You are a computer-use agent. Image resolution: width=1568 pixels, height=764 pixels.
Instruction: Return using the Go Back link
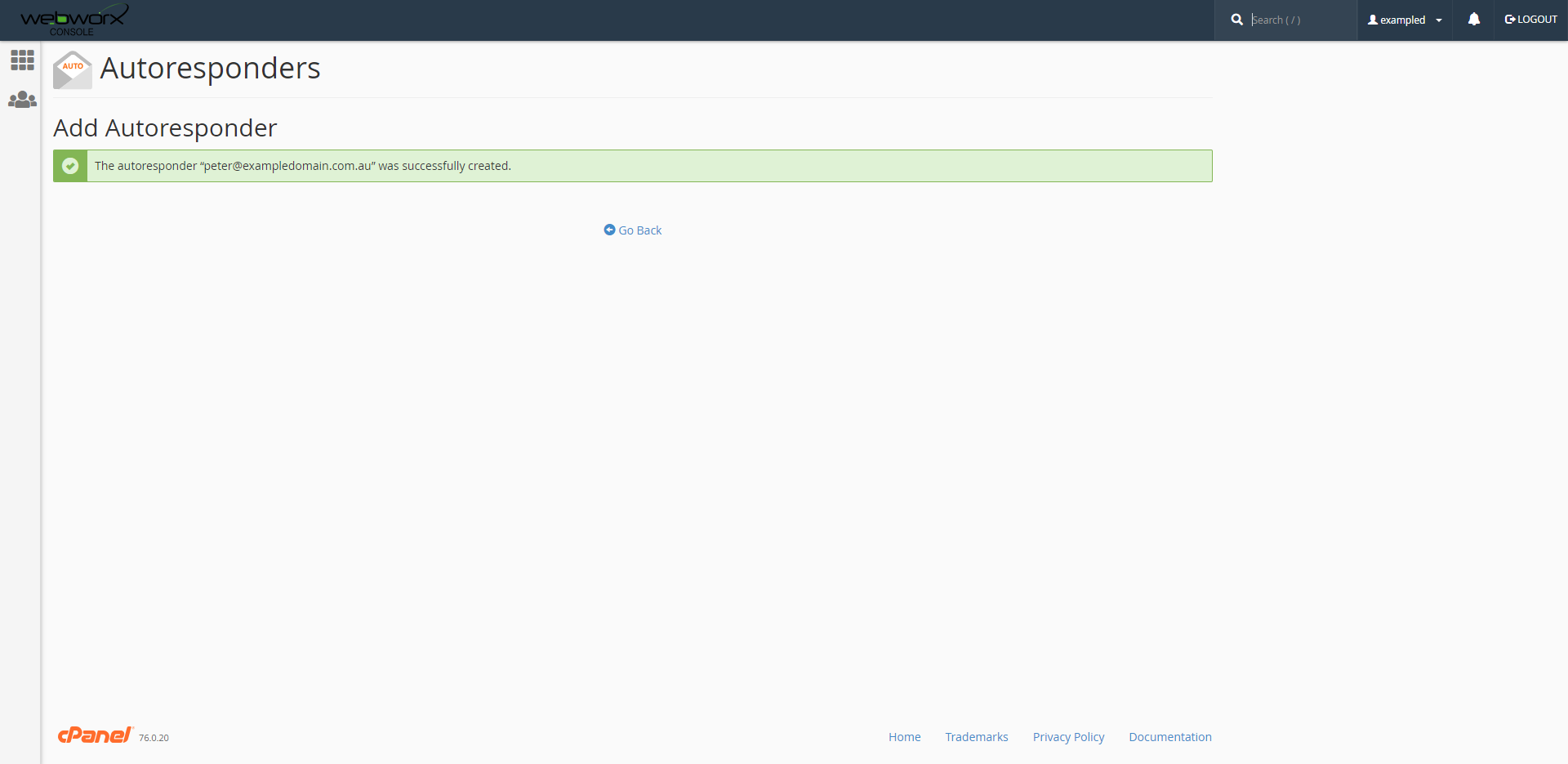click(x=633, y=230)
